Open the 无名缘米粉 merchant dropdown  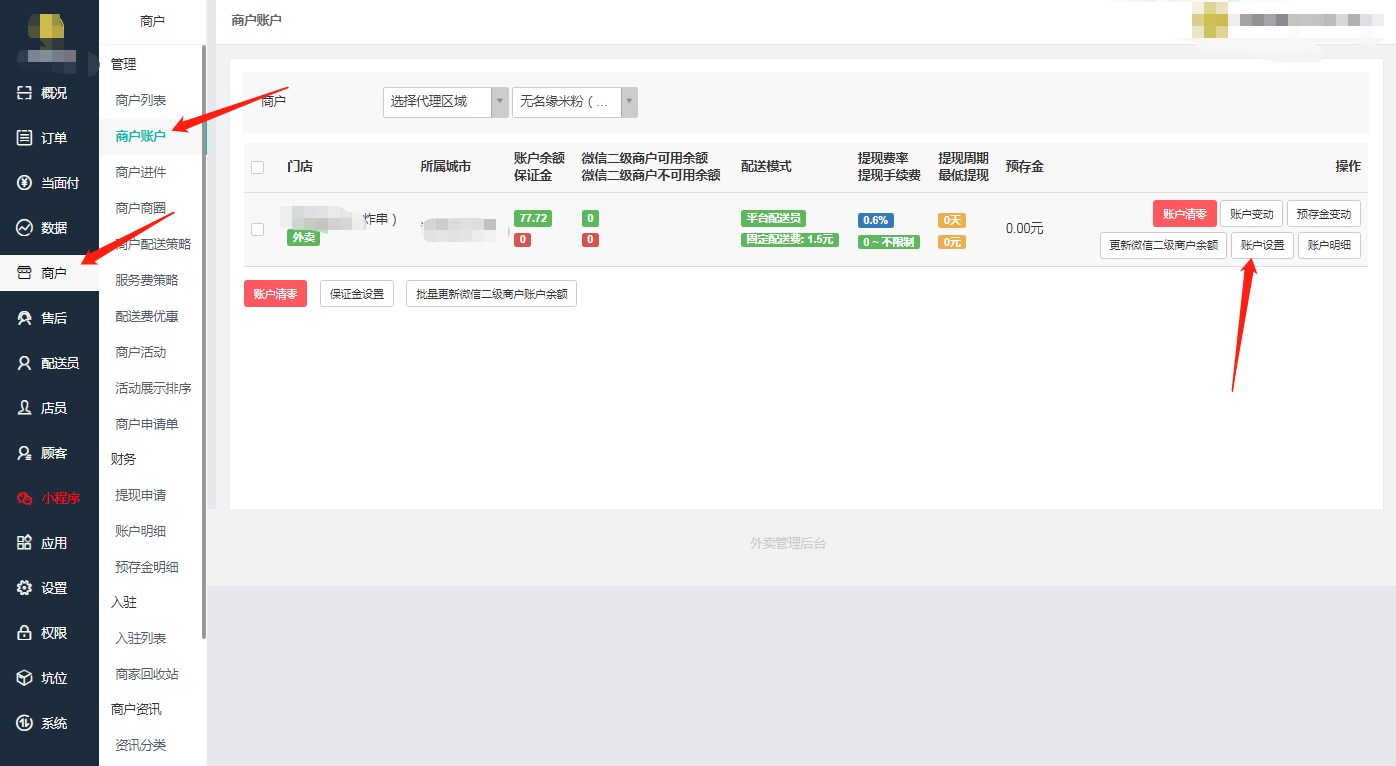click(x=575, y=102)
